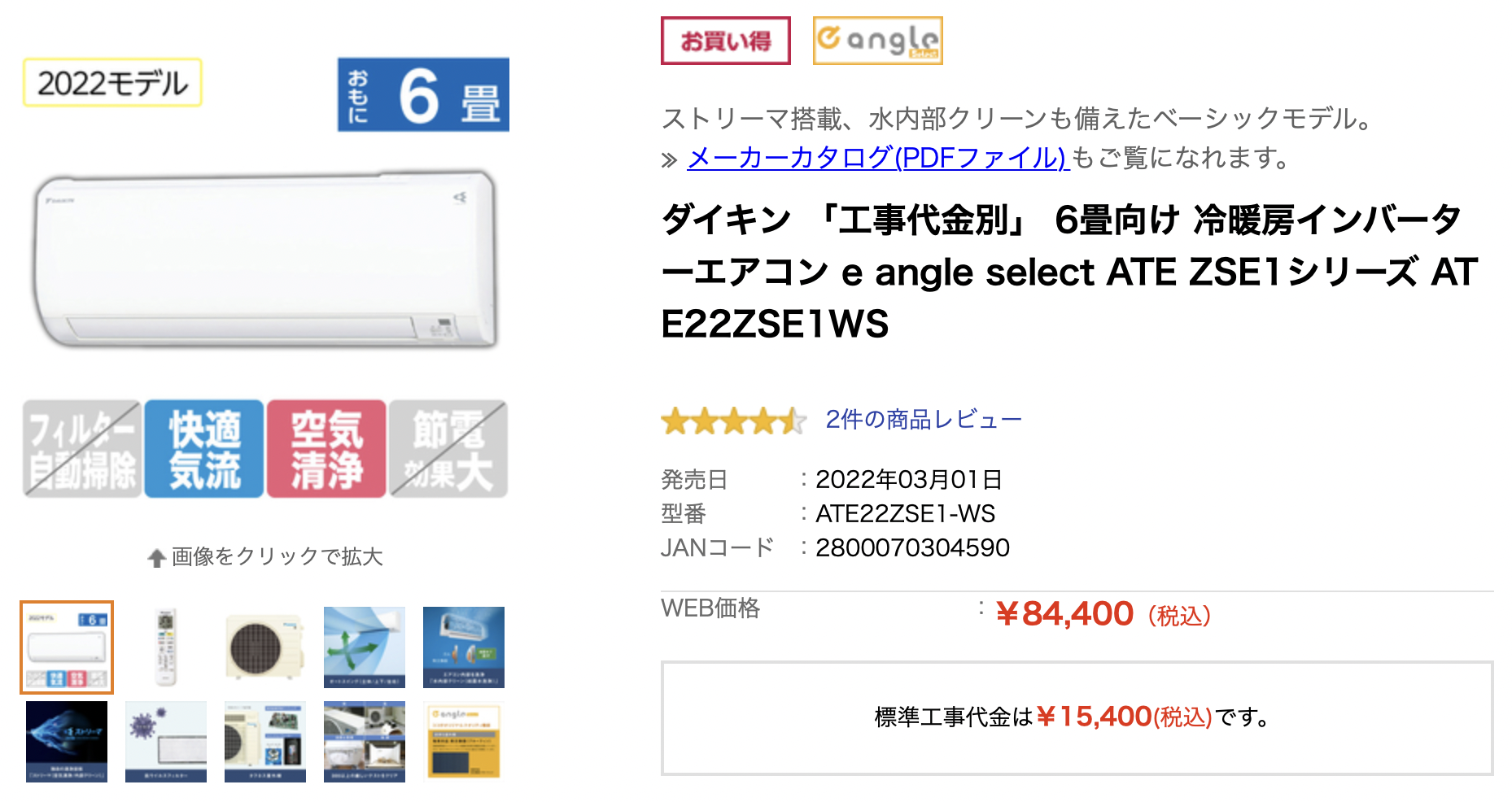Viewport: 1512px width, 802px height.
Task: Select the four-photo collage thumbnail
Action: tap(365, 742)
